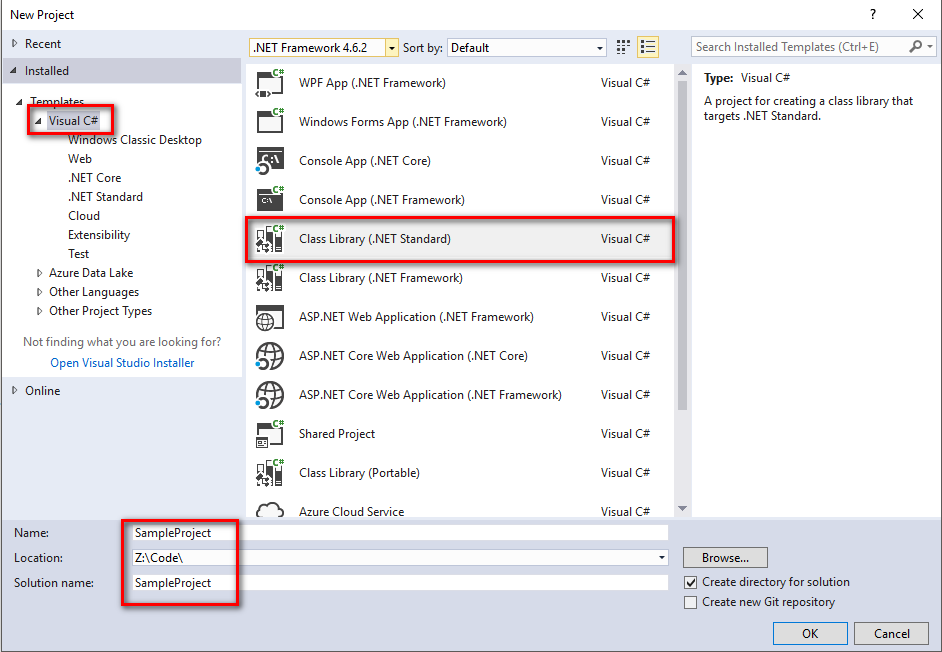Click the template list scroll down arrow
This screenshot has height=652, width=942.
point(682,508)
